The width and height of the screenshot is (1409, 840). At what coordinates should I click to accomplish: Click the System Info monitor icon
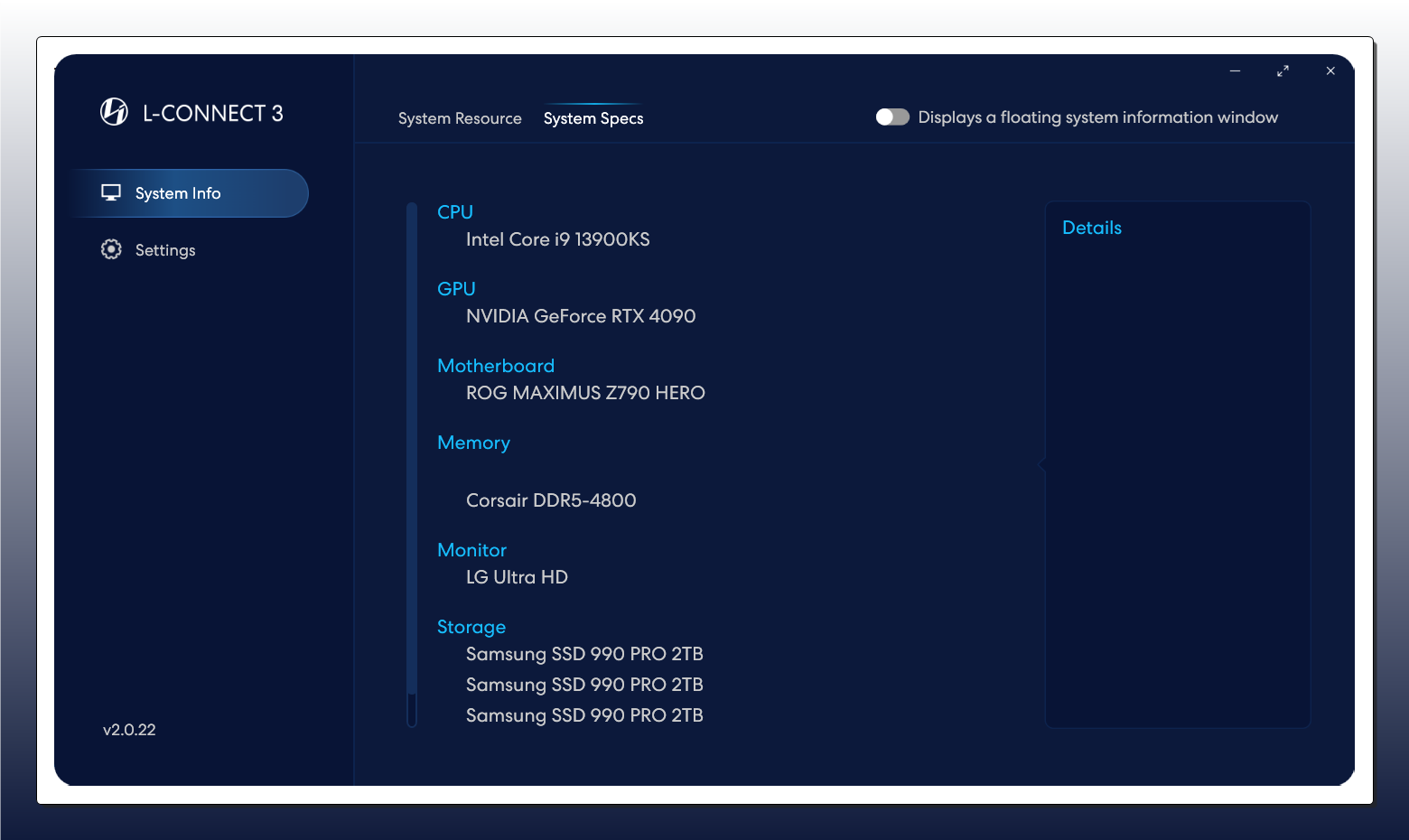[111, 192]
